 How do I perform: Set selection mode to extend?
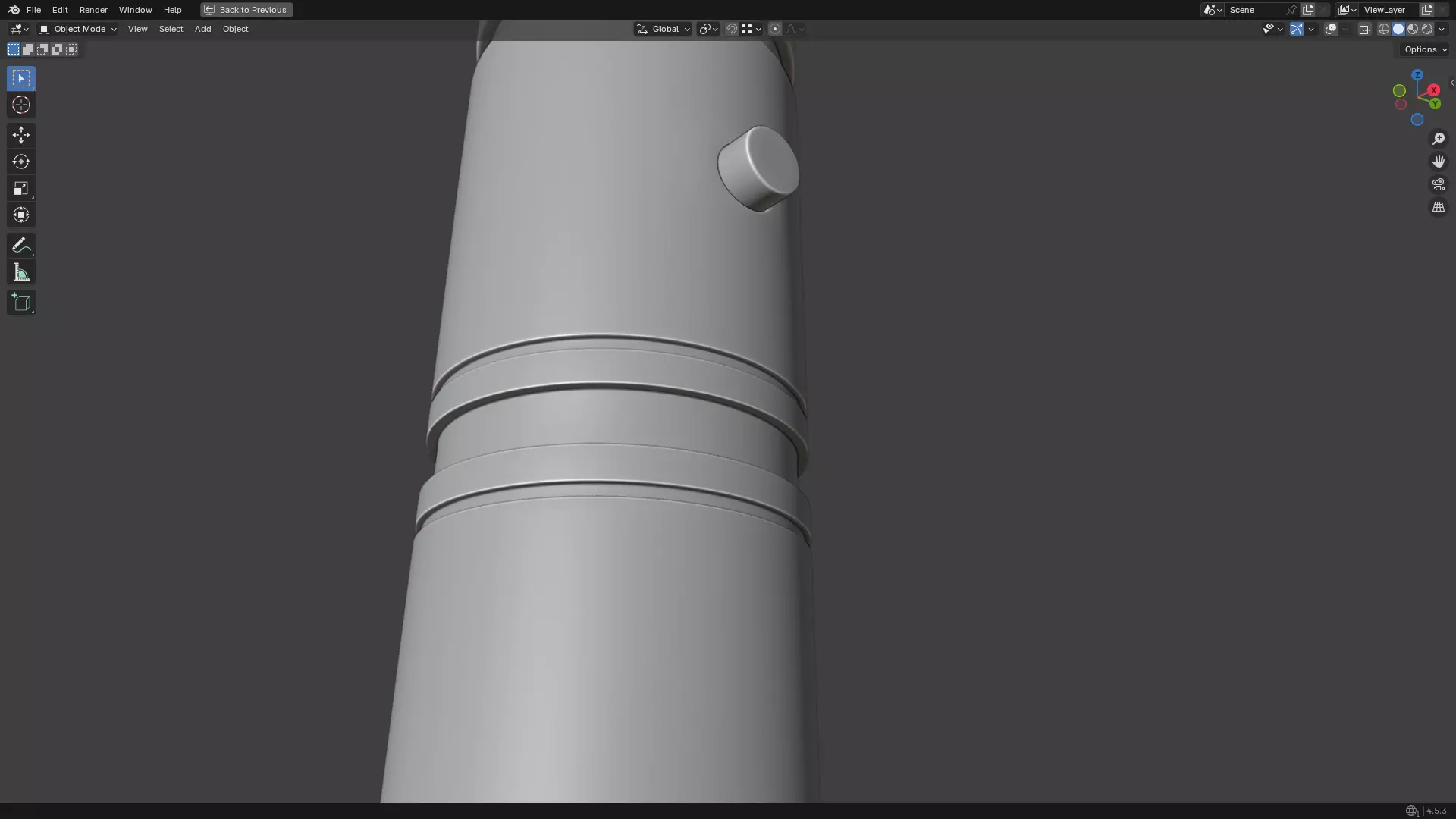(x=28, y=49)
